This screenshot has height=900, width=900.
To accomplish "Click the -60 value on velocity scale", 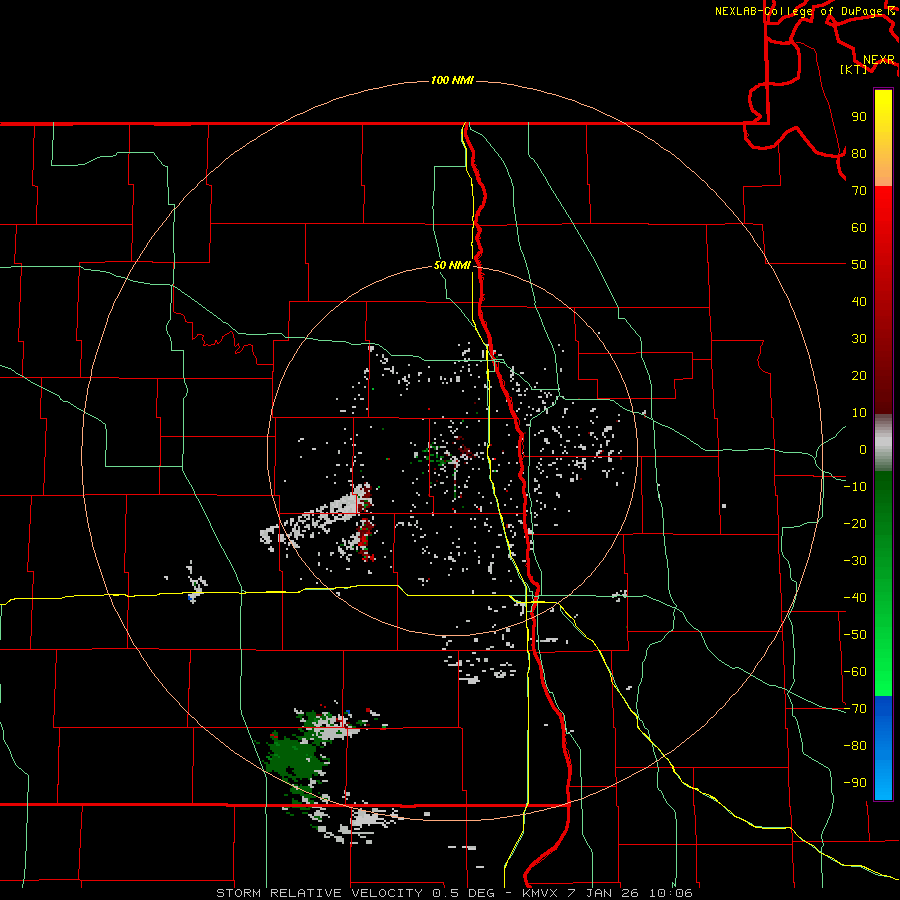I will pyautogui.click(x=855, y=672).
